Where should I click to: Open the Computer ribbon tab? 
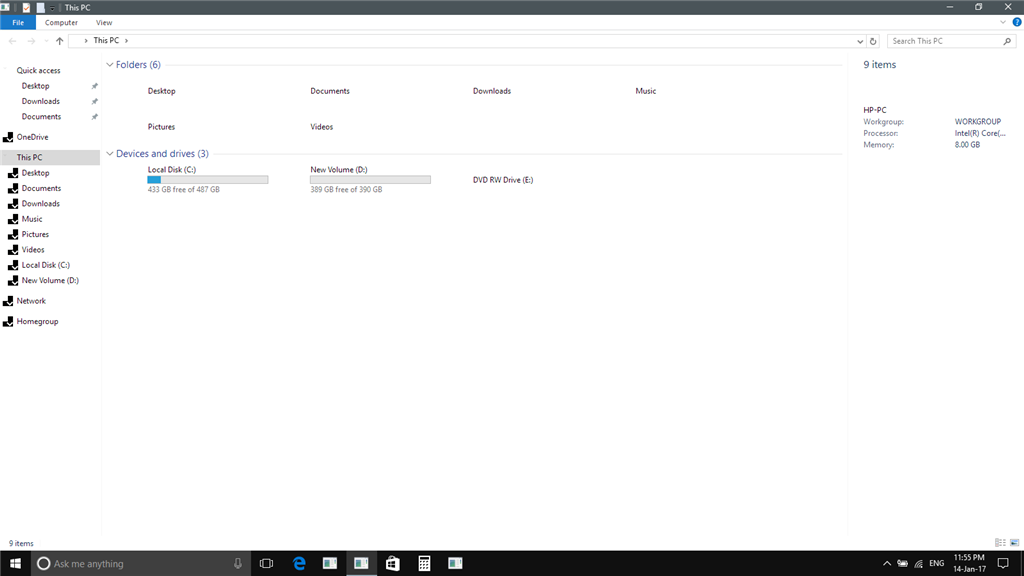tap(61, 22)
